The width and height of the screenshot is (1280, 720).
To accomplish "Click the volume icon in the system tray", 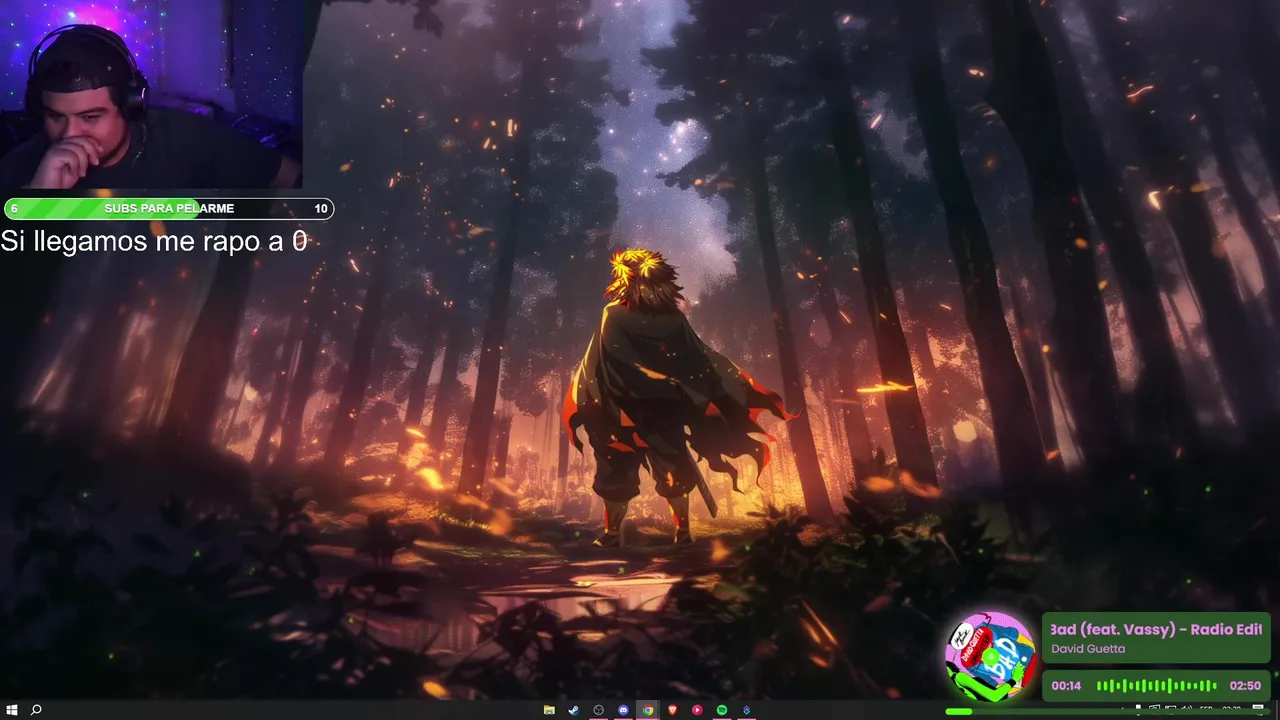I will coord(1185,709).
